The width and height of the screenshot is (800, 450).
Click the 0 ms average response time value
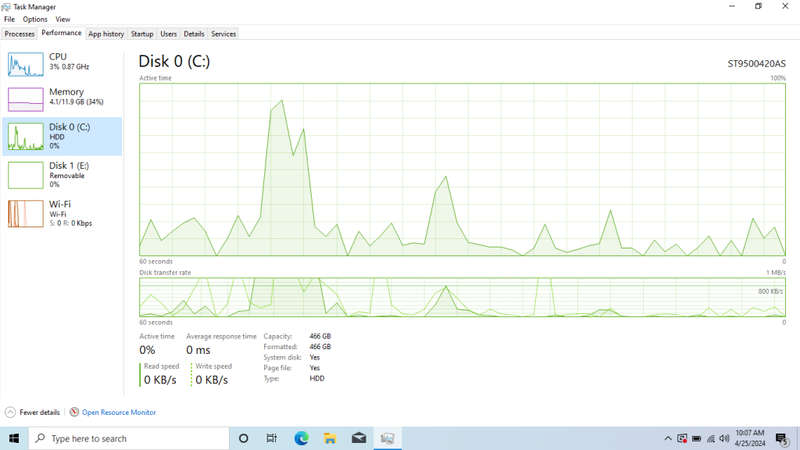[x=198, y=350]
